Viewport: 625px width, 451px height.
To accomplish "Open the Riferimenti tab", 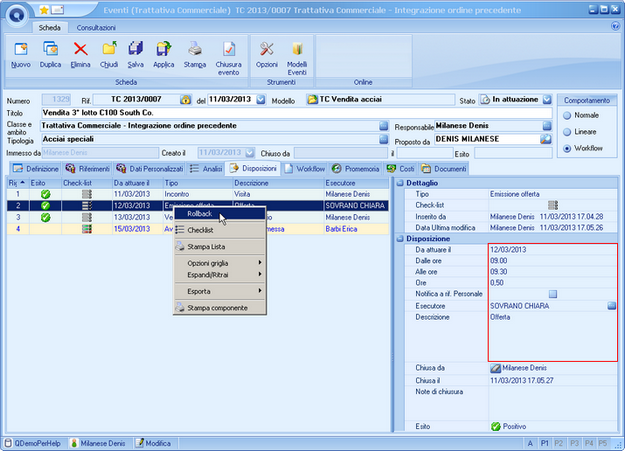I will (x=88, y=169).
